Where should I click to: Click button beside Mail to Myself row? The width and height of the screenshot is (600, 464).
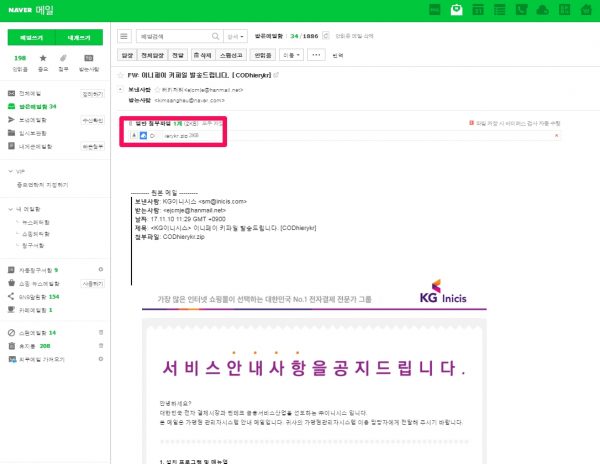(x=93, y=147)
